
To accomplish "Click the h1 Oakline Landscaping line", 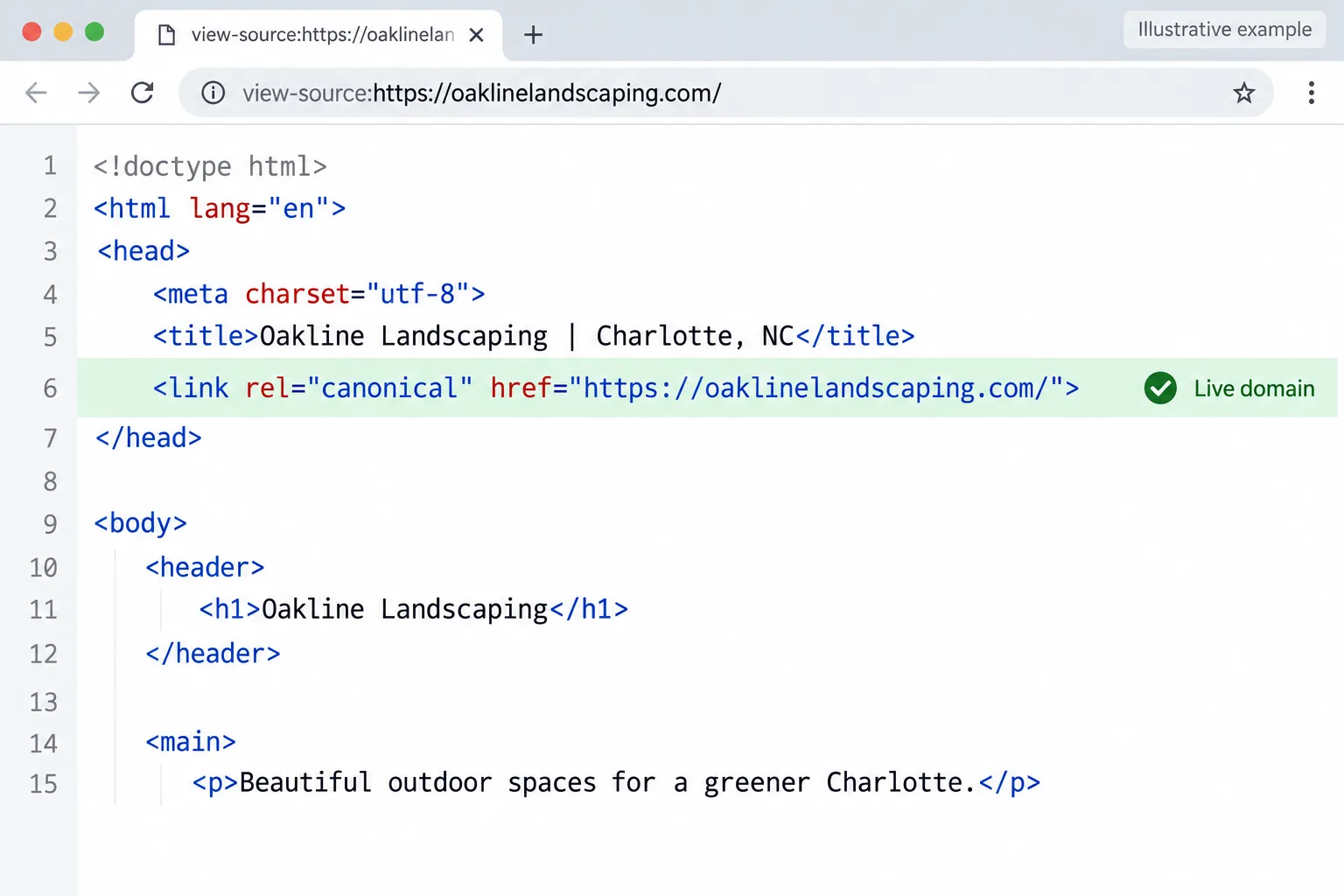I will pyautogui.click(x=414, y=609).
